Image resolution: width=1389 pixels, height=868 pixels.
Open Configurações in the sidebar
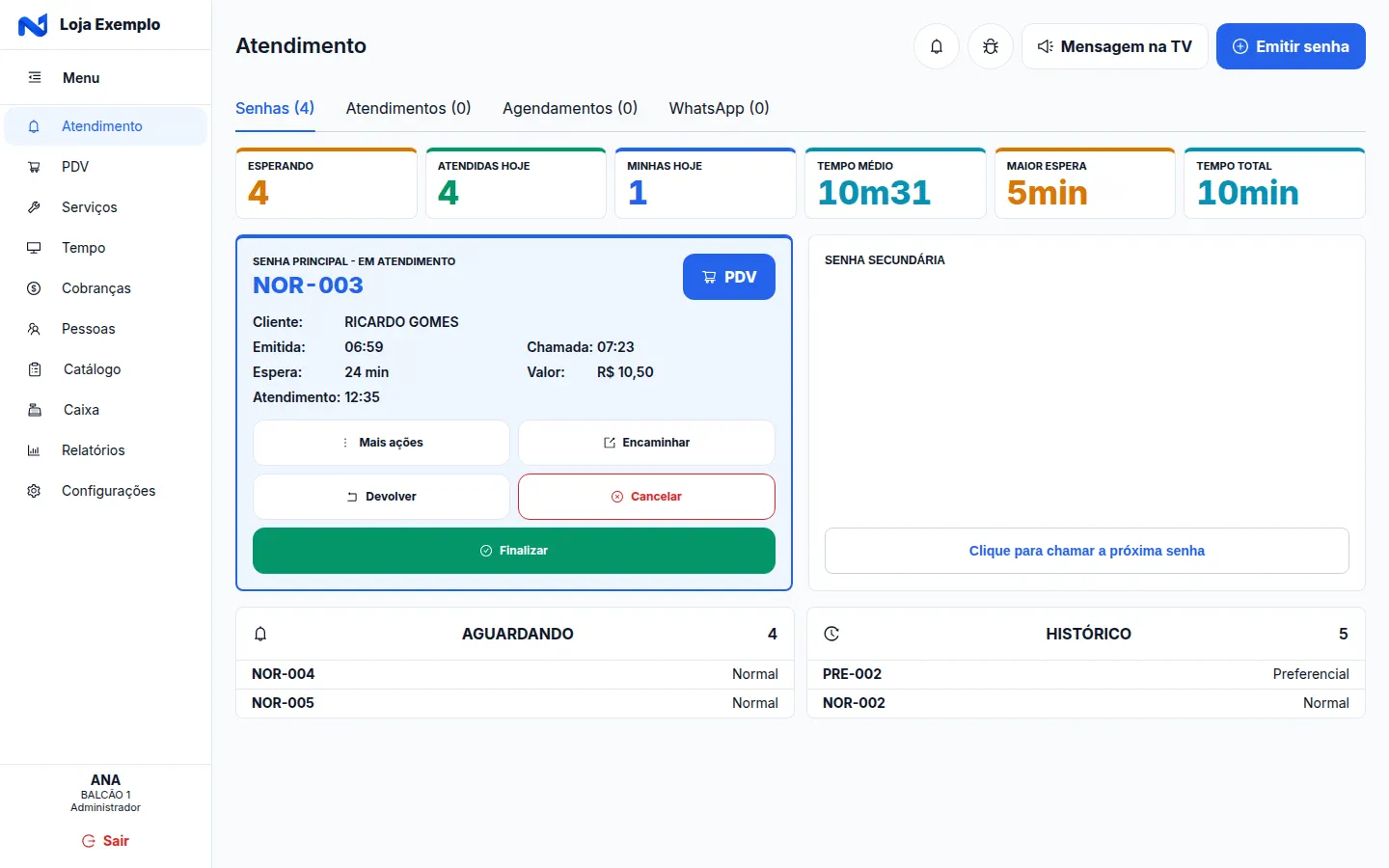[106, 491]
